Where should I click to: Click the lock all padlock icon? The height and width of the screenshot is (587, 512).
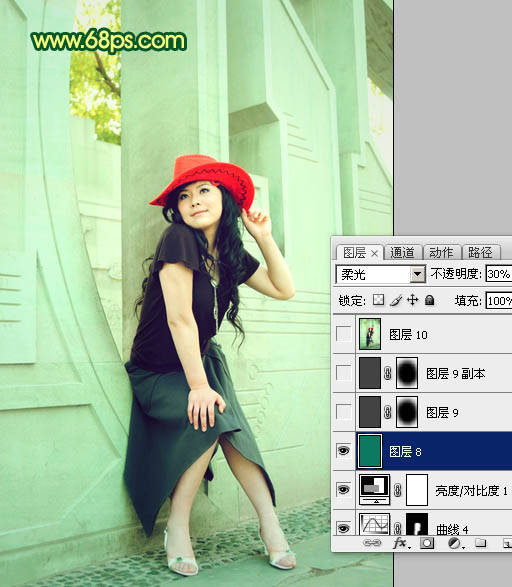click(x=430, y=300)
